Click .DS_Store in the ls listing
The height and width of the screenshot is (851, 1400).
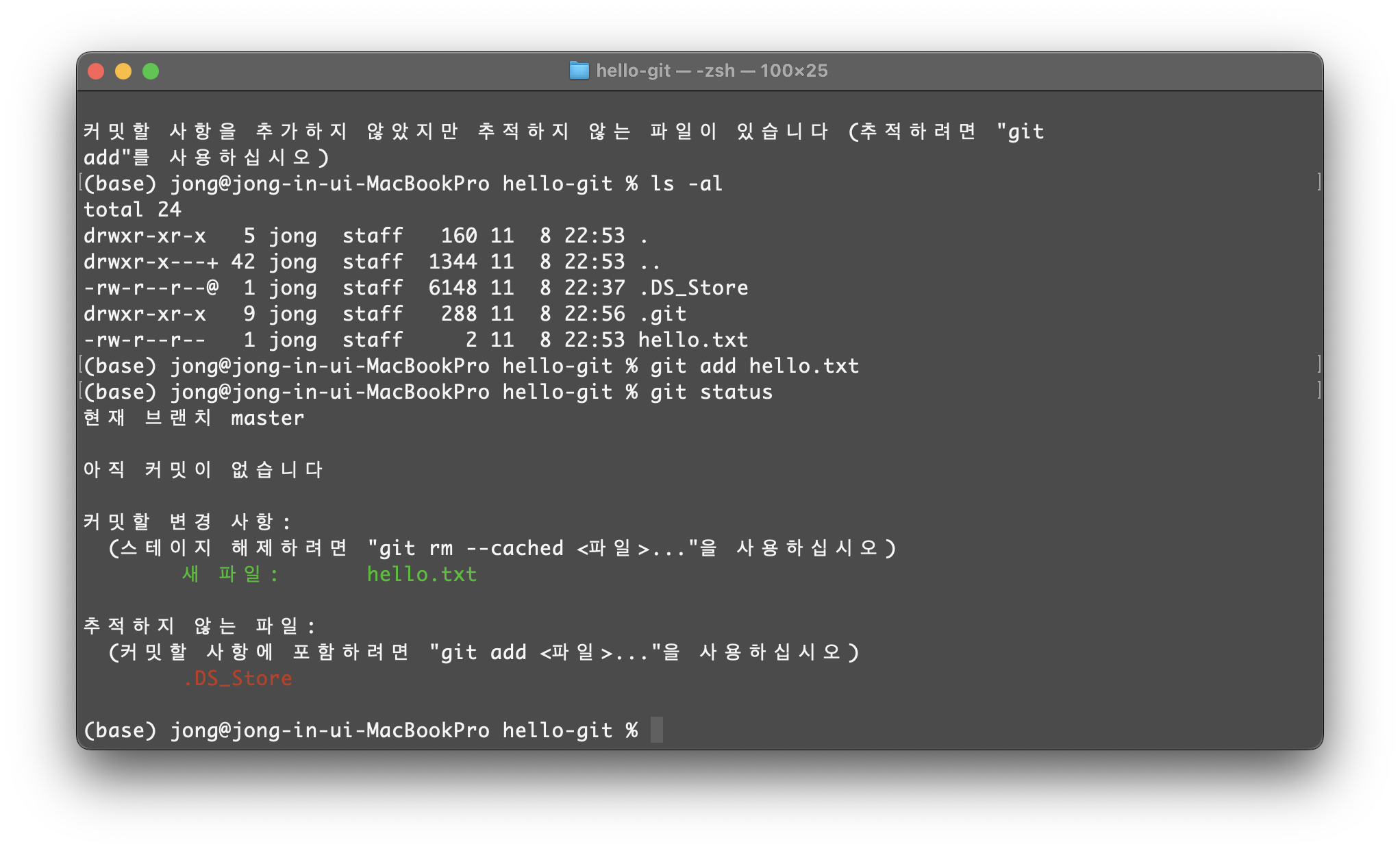pyautogui.click(x=693, y=288)
